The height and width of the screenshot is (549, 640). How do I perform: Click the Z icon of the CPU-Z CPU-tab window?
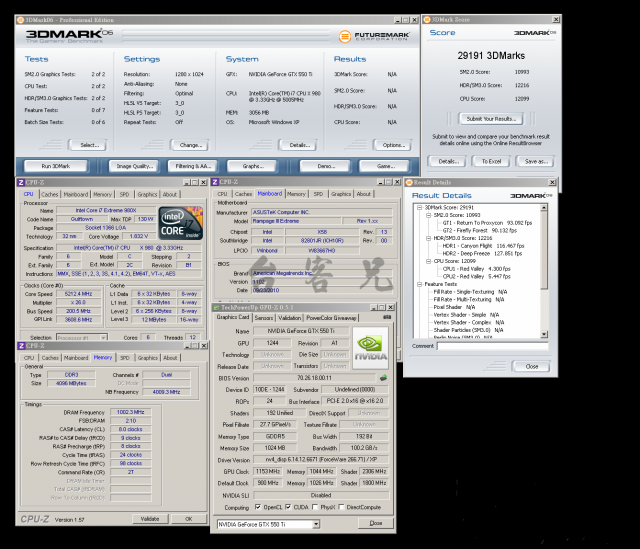[21, 182]
